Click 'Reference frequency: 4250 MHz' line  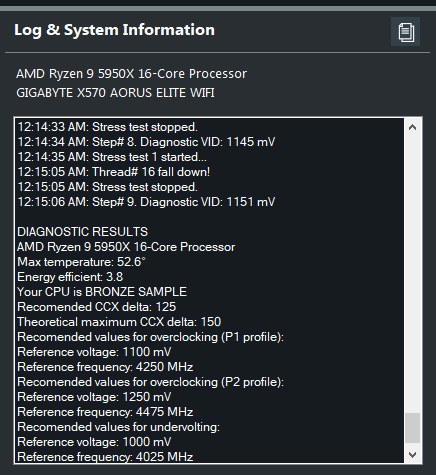point(105,367)
